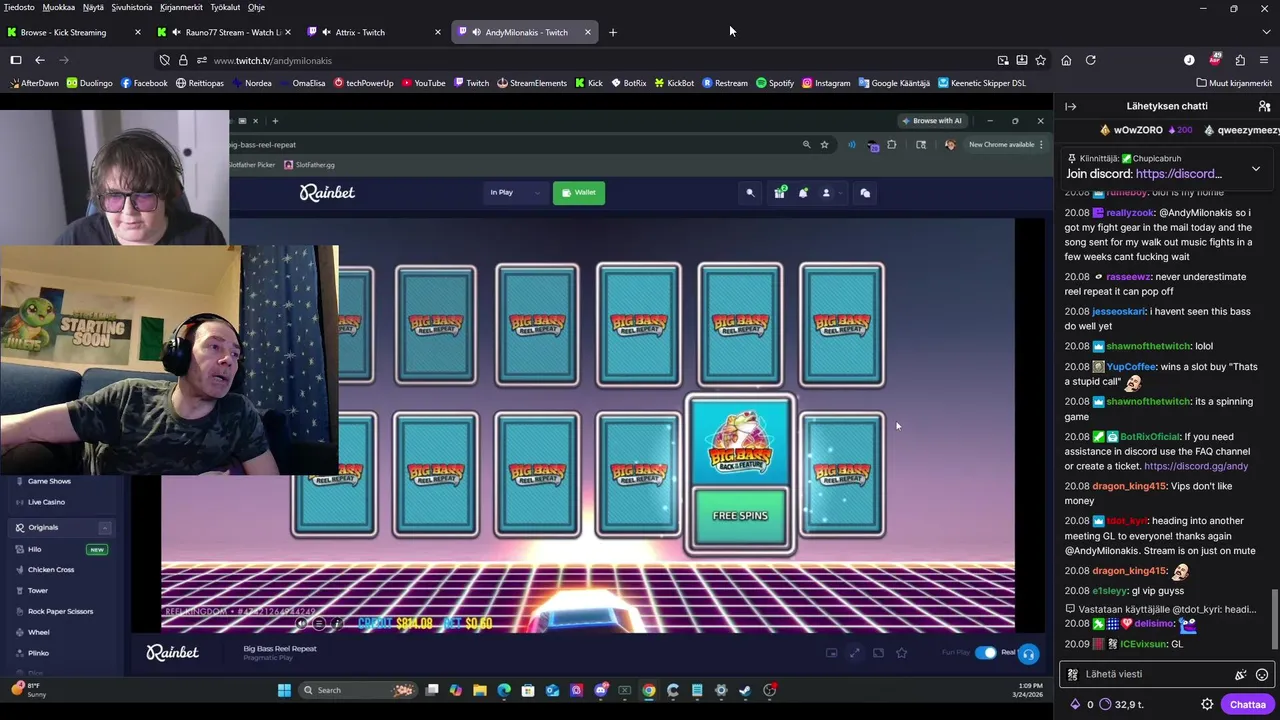Click the Firefox address bar URL

(272, 61)
